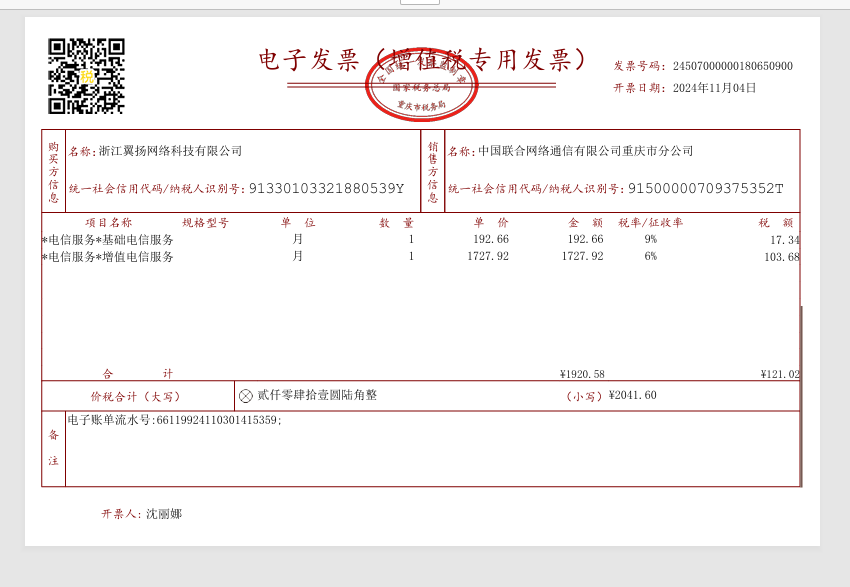Click the grand total ¥2041.60
This screenshot has height=587, width=850.
tap(632, 395)
